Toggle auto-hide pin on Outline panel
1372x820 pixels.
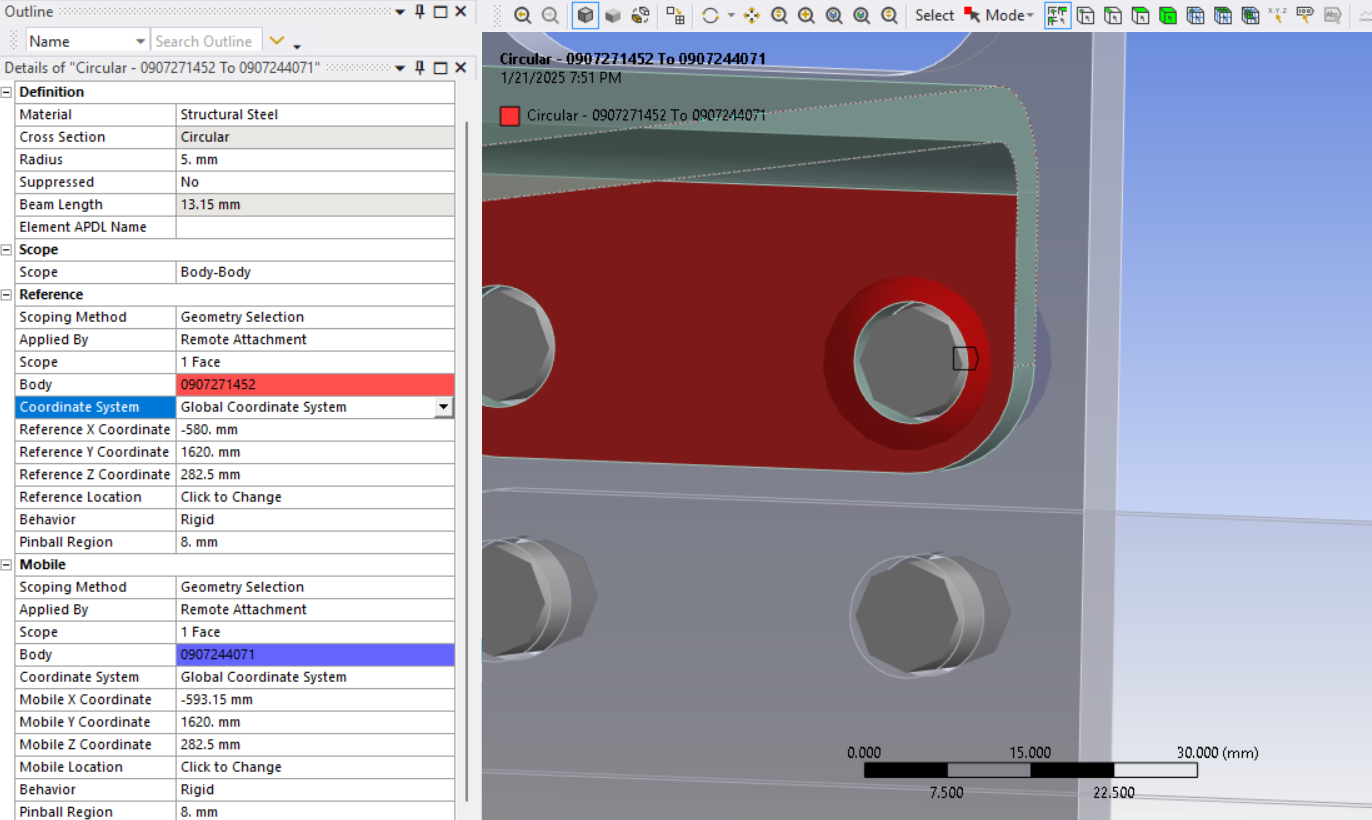click(x=420, y=11)
